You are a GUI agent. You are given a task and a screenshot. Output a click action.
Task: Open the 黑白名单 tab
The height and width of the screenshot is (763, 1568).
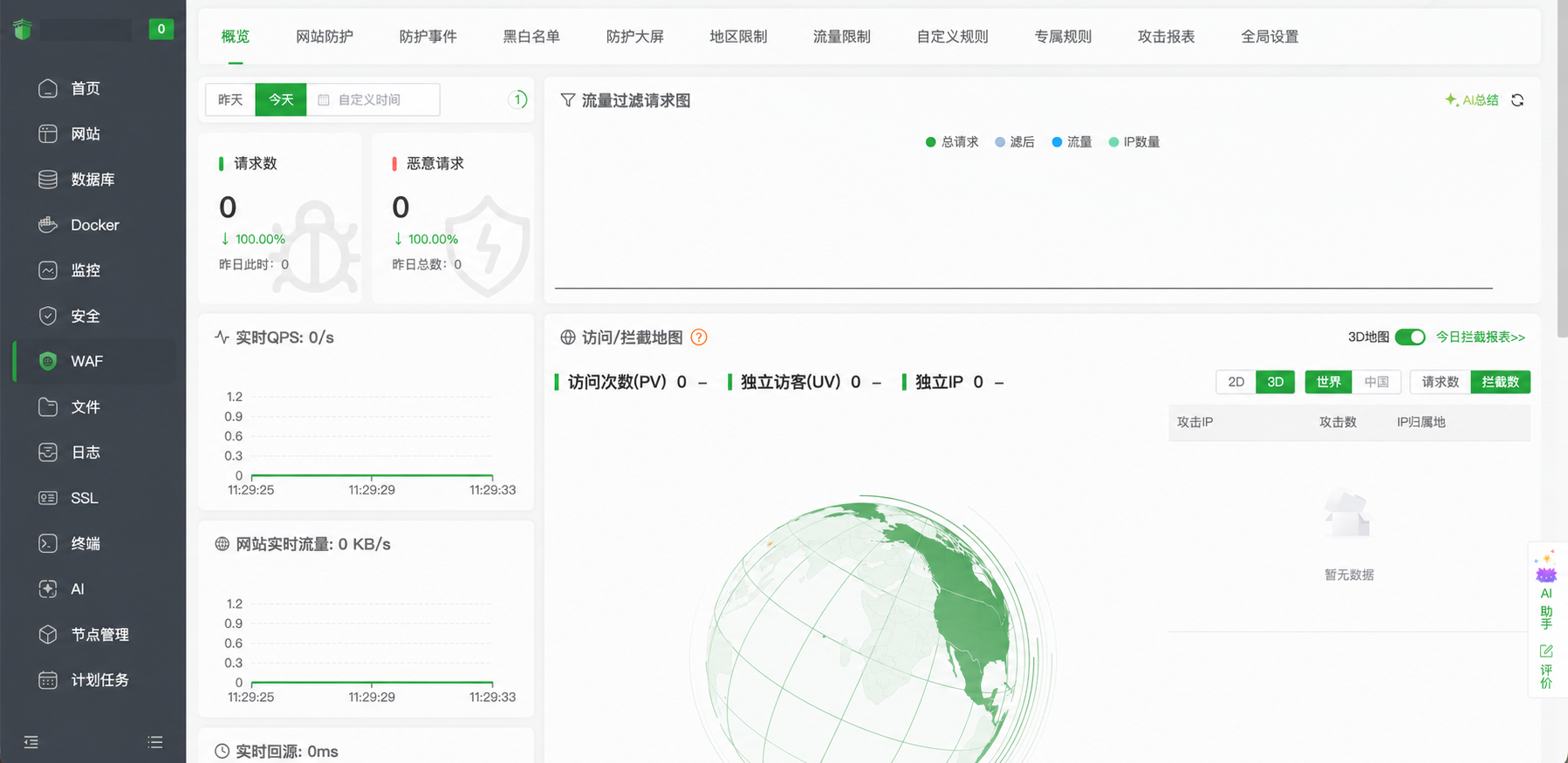point(531,37)
